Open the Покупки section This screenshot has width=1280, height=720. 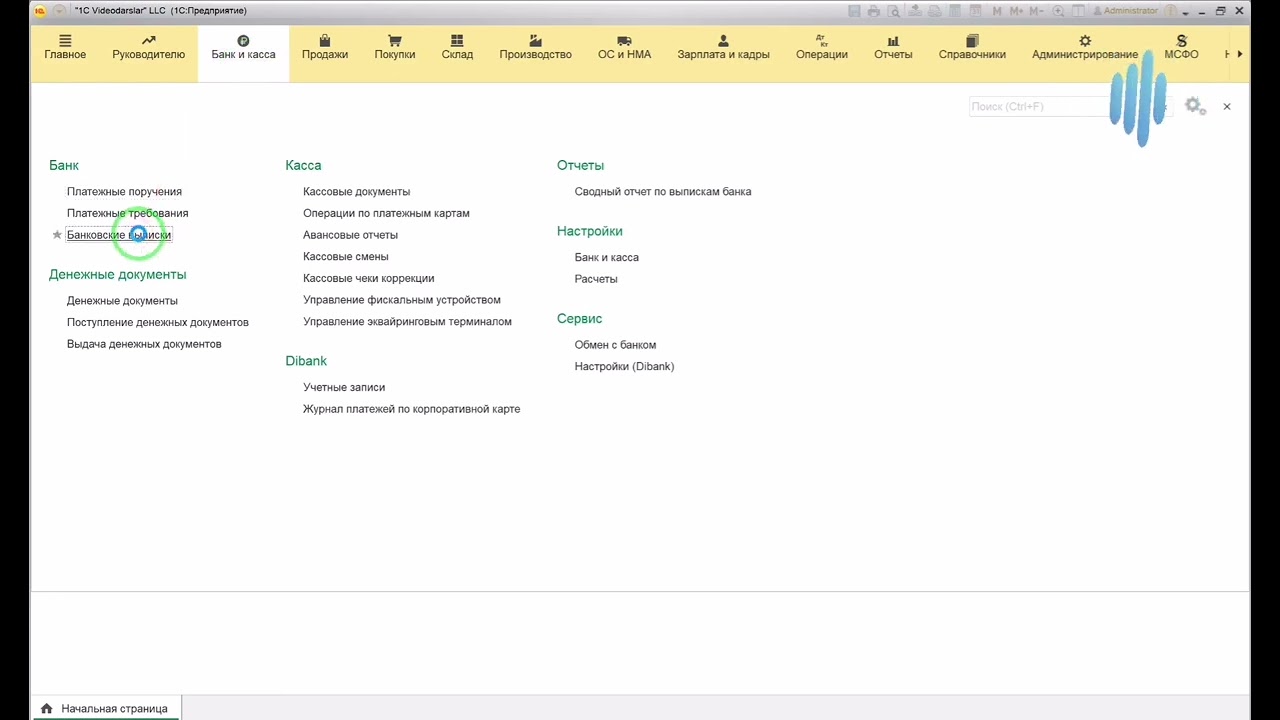[395, 48]
